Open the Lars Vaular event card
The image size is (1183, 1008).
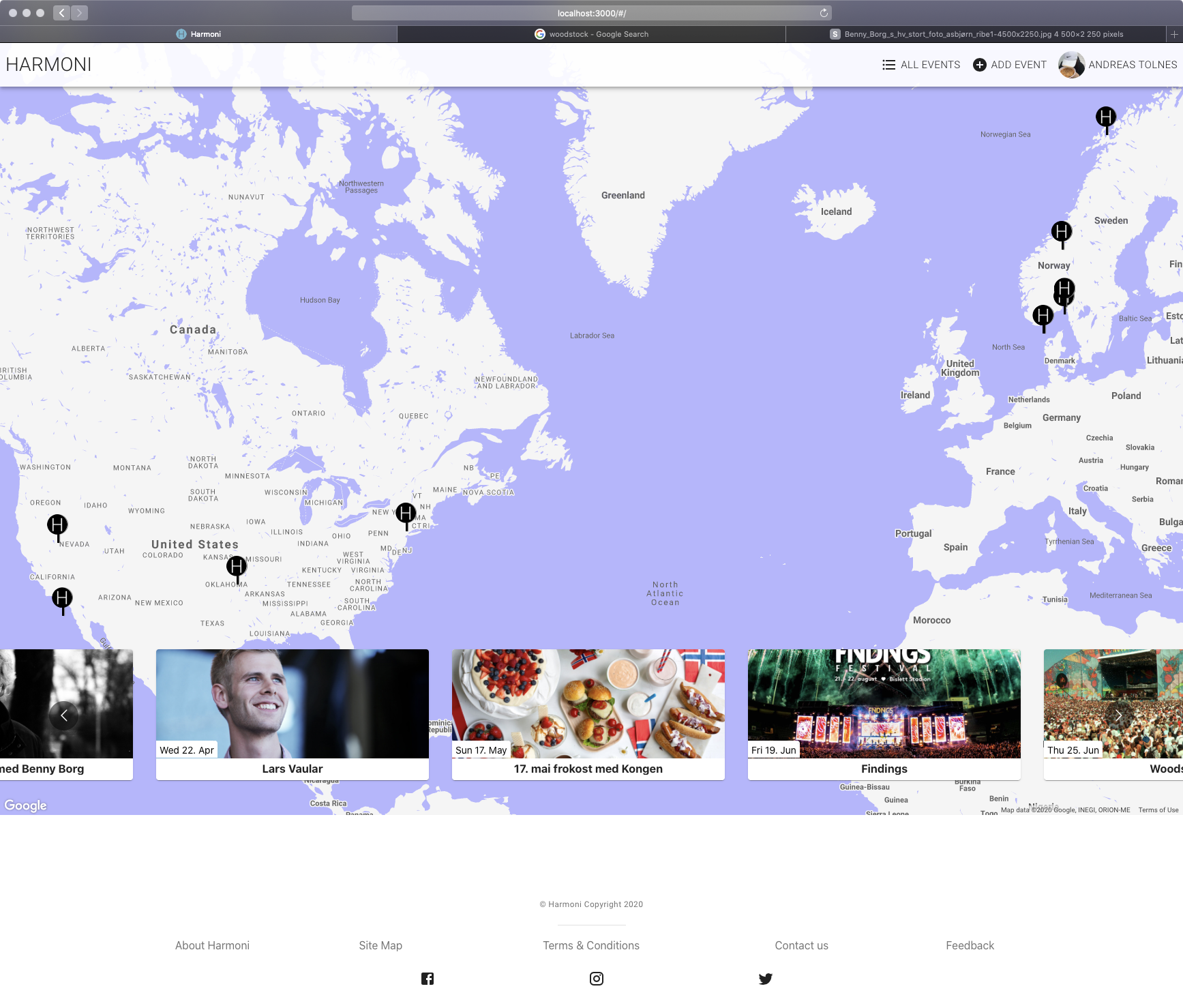pos(293,715)
